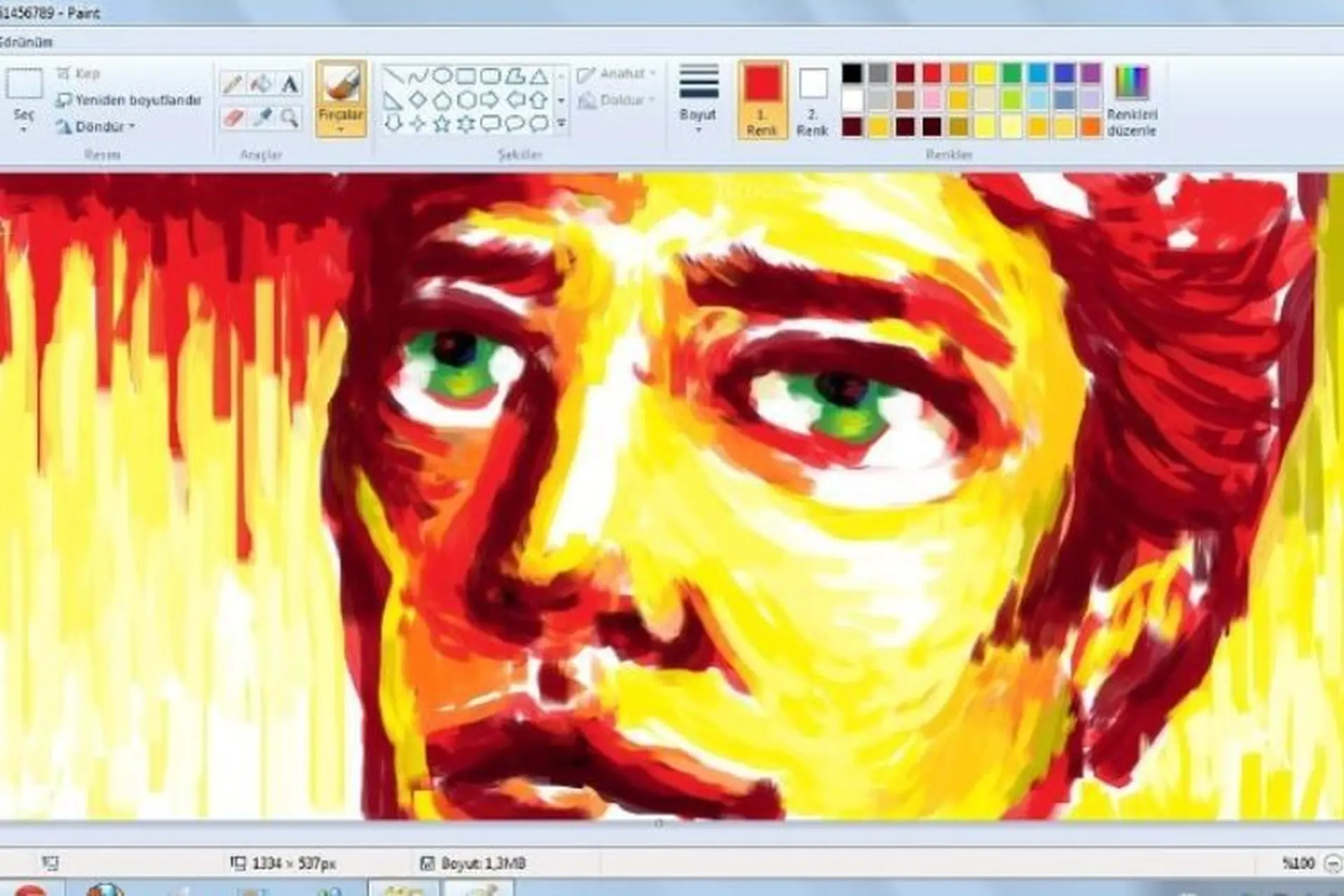
Task: Pick the Color picker eyedropper tool
Action: (261, 118)
